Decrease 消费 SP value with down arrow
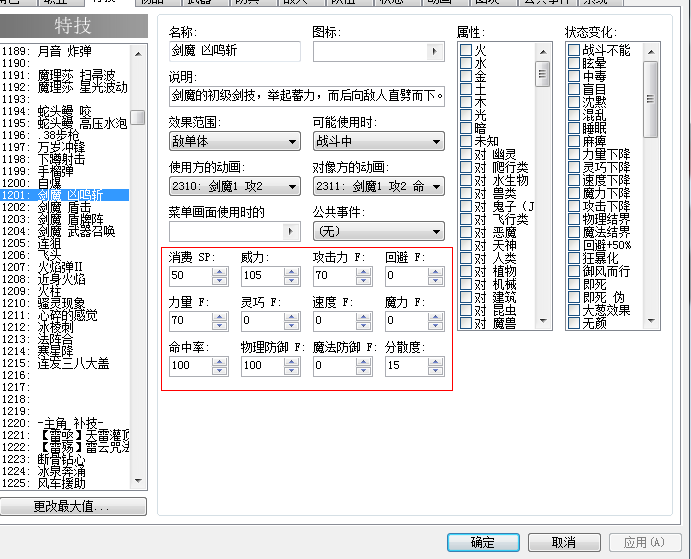Screen dimensions: 691x559 (219, 280)
